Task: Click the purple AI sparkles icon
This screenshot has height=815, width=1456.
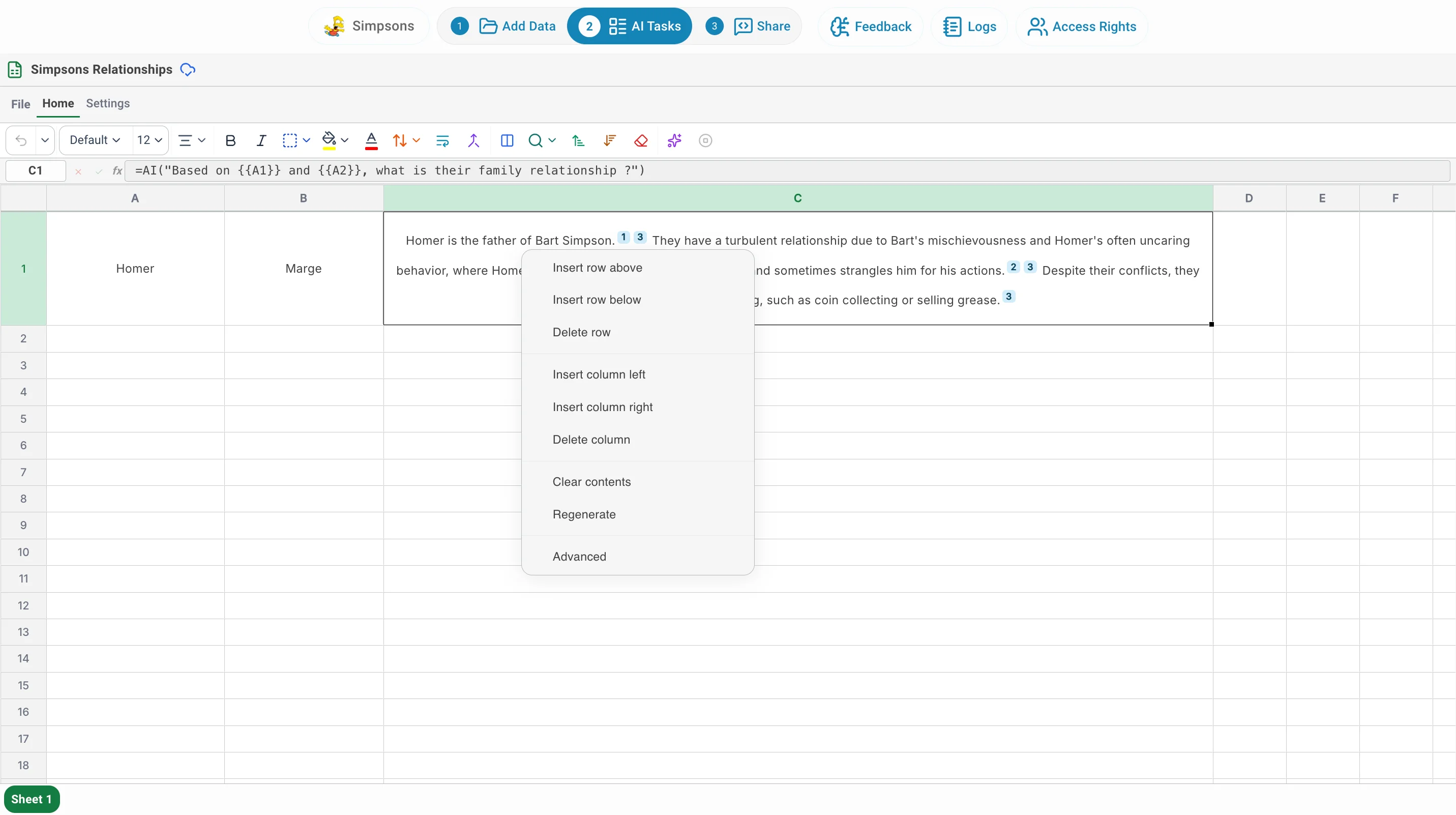Action: (x=674, y=140)
